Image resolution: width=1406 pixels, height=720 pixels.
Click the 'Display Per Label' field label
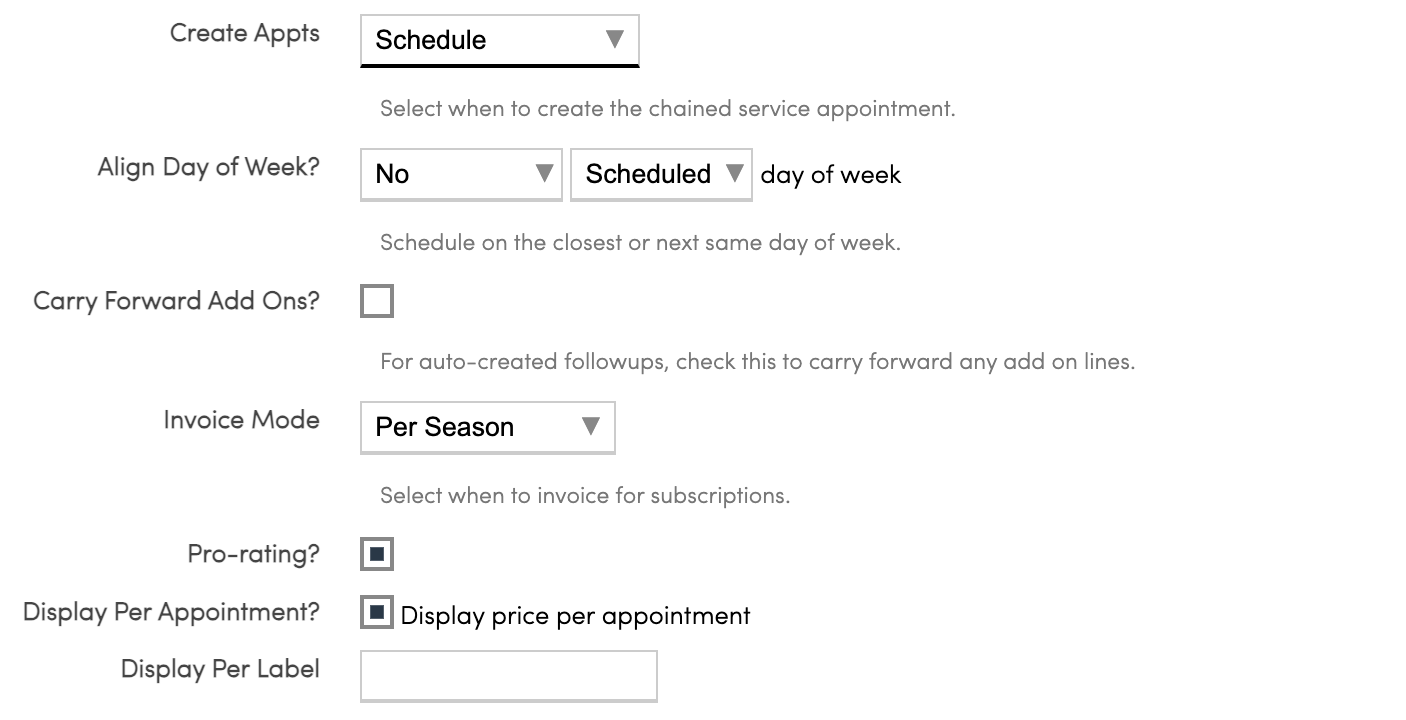(x=220, y=669)
